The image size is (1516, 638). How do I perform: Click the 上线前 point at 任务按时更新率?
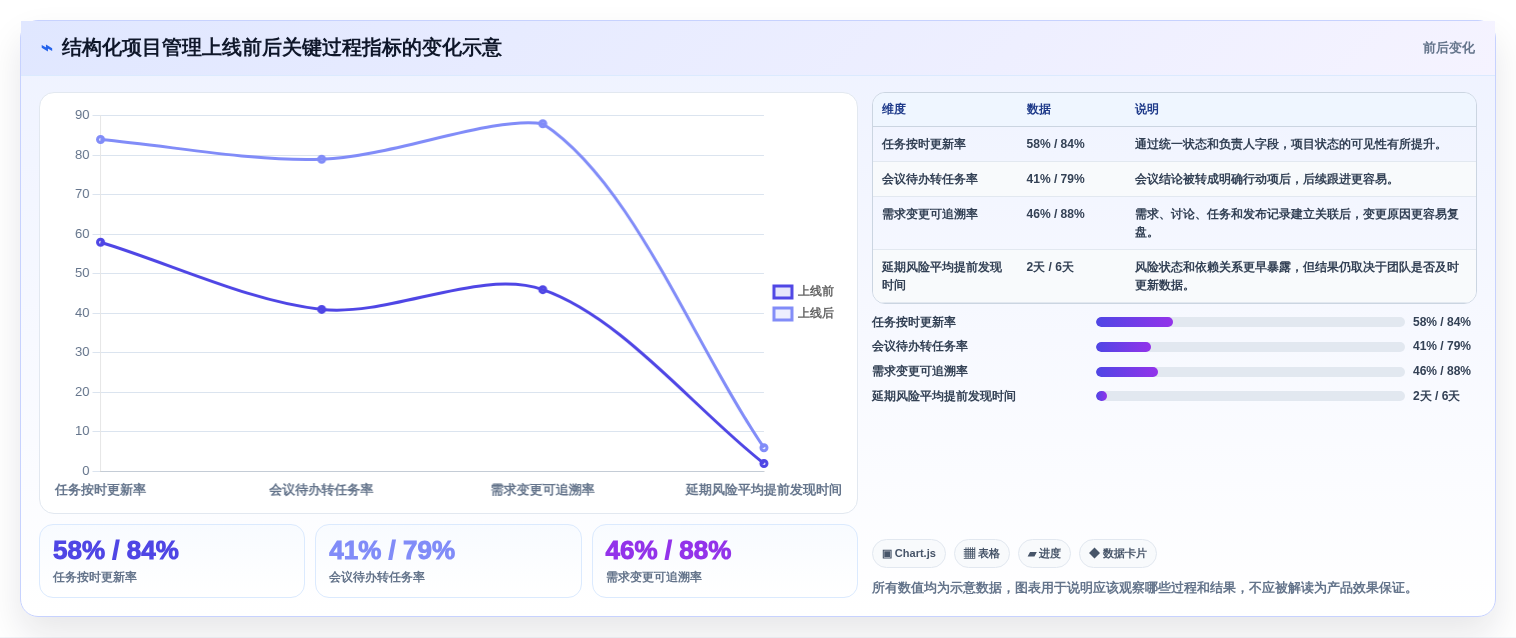(100, 242)
